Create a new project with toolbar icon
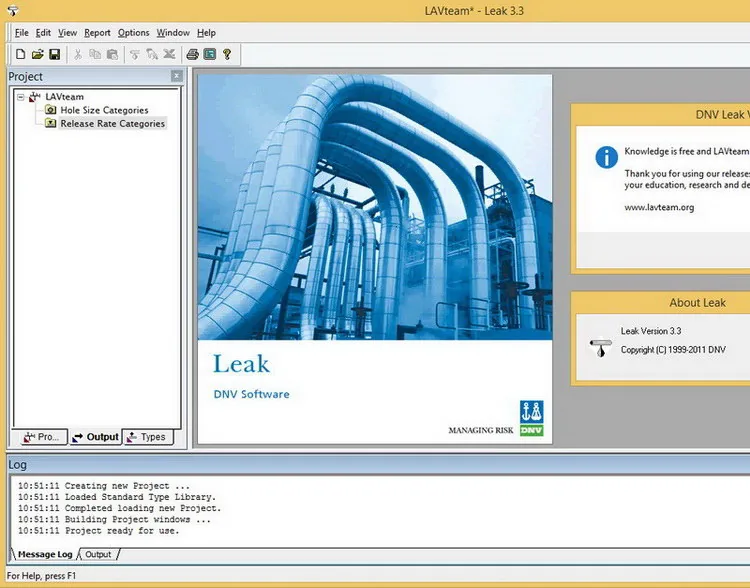This screenshot has height=588, width=750. click(21, 54)
